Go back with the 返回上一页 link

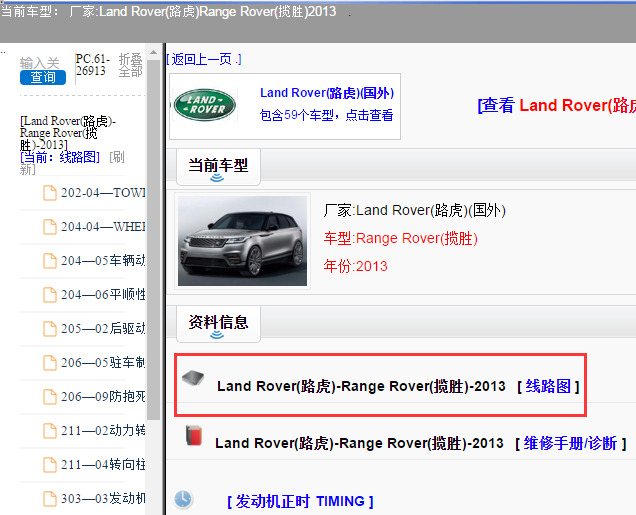coord(204,59)
